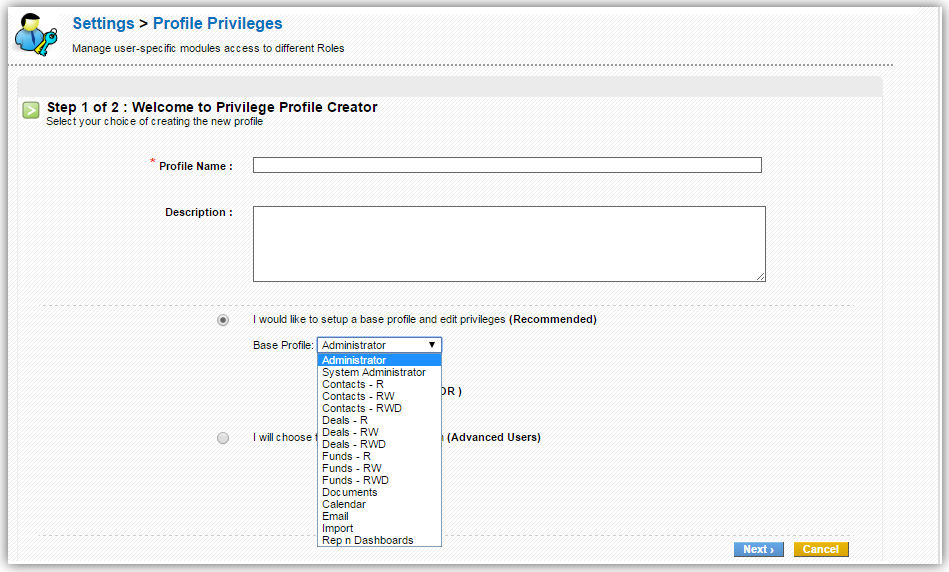Viewport: 949px width, 572px height.
Task: Pick Deals - RW from dropdown
Action: pyautogui.click(x=350, y=432)
